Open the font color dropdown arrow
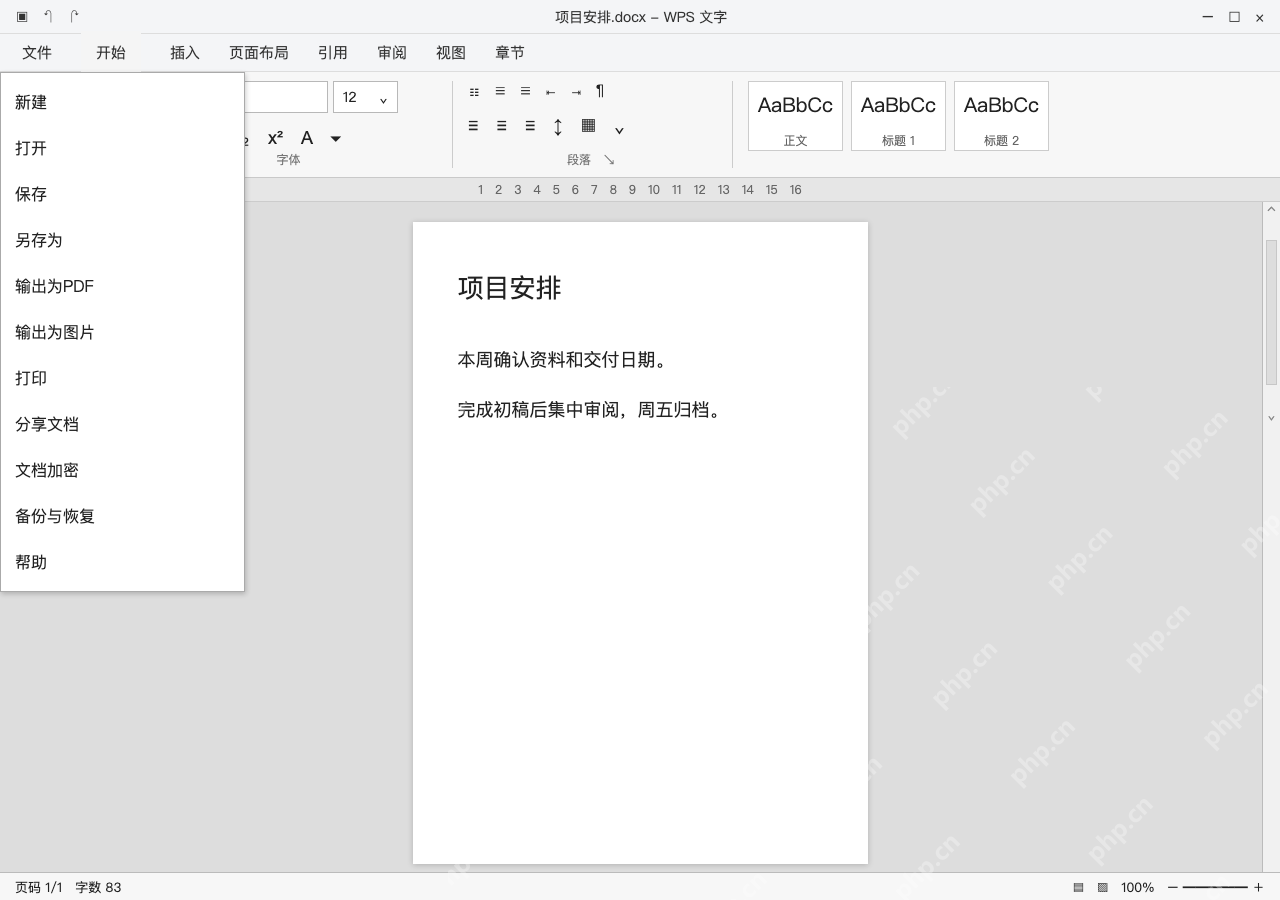 (336, 138)
